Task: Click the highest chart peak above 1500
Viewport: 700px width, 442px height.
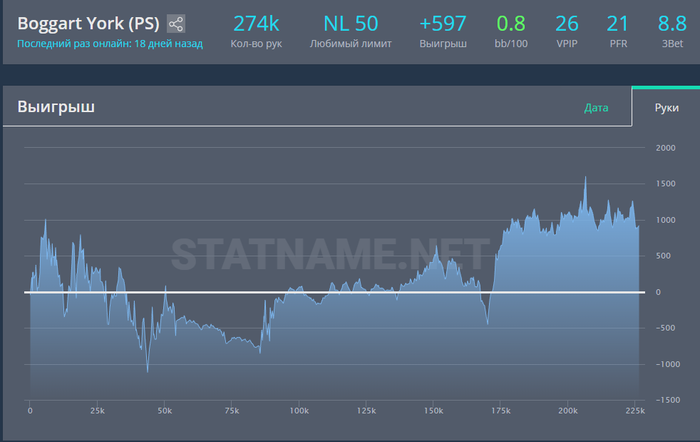Action: coord(585,178)
